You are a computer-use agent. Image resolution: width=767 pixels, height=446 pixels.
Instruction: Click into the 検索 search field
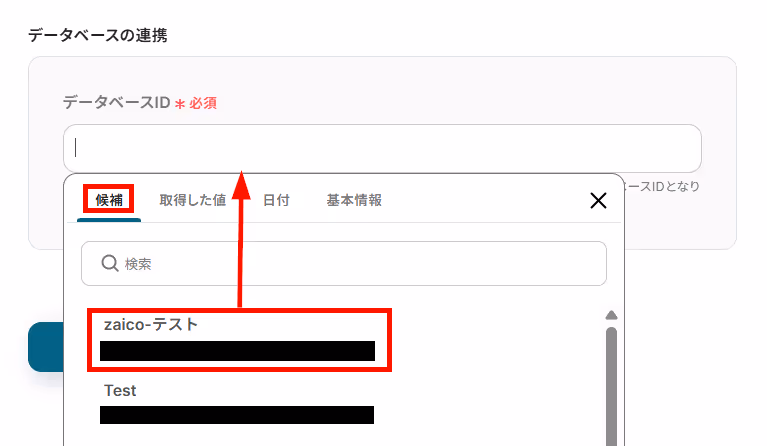(x=344, y=264)
